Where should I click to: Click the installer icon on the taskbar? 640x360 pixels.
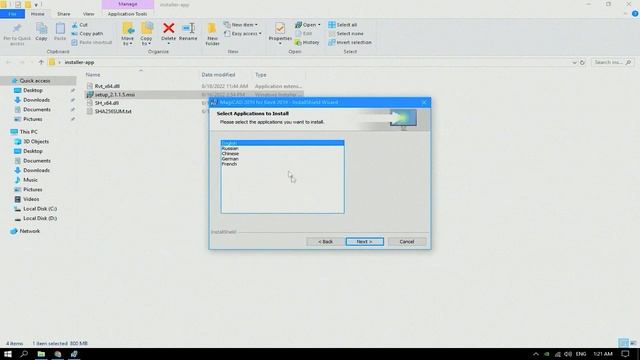(x=74, y=354)
